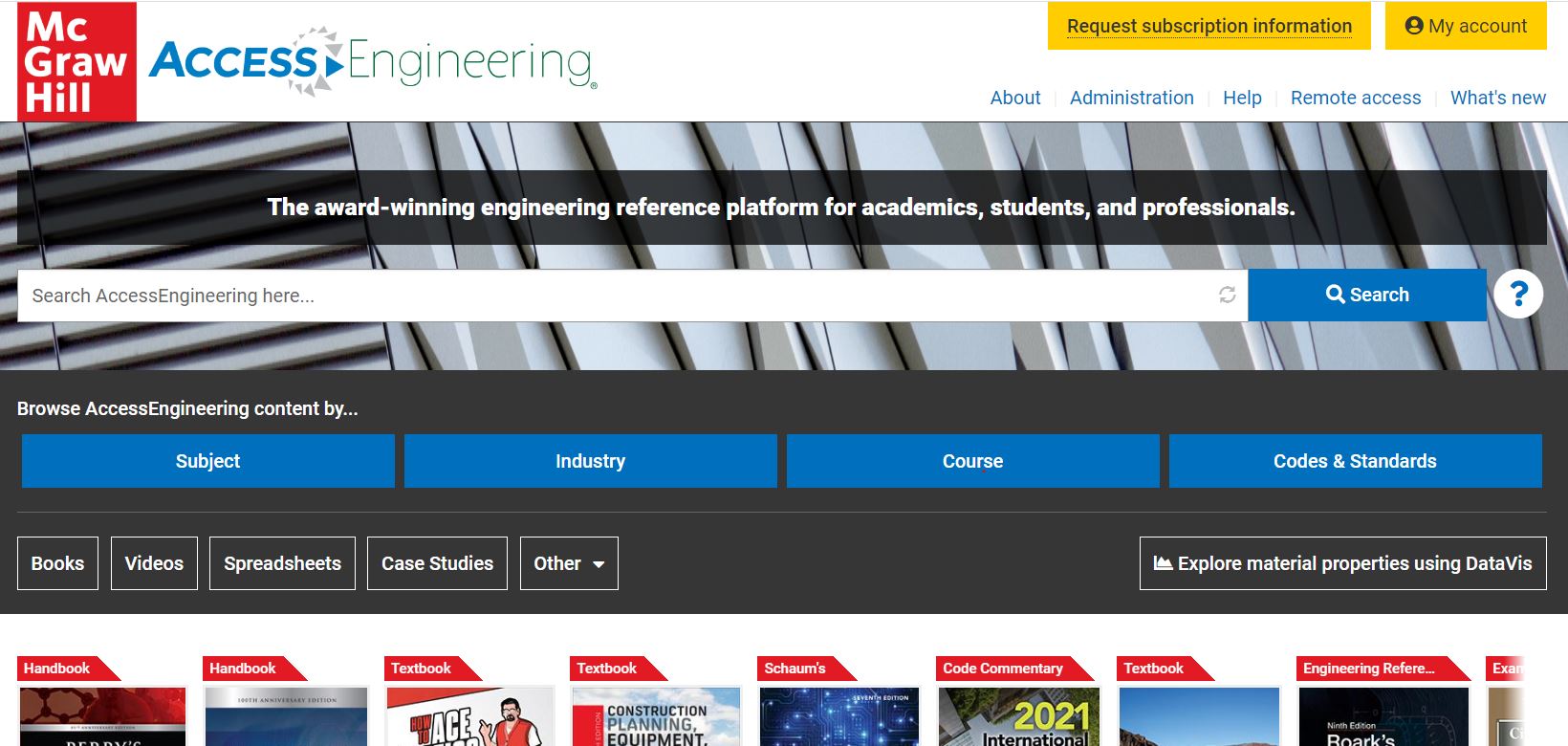The height and width of the screenshot is (746, 1568).
Task: Click the AccessEngineering logo
Action: tap(373, 62)
